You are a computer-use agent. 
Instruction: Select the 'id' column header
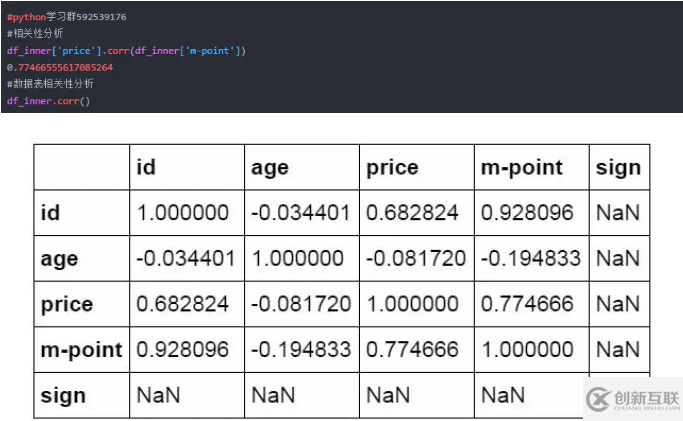point(146,168)
